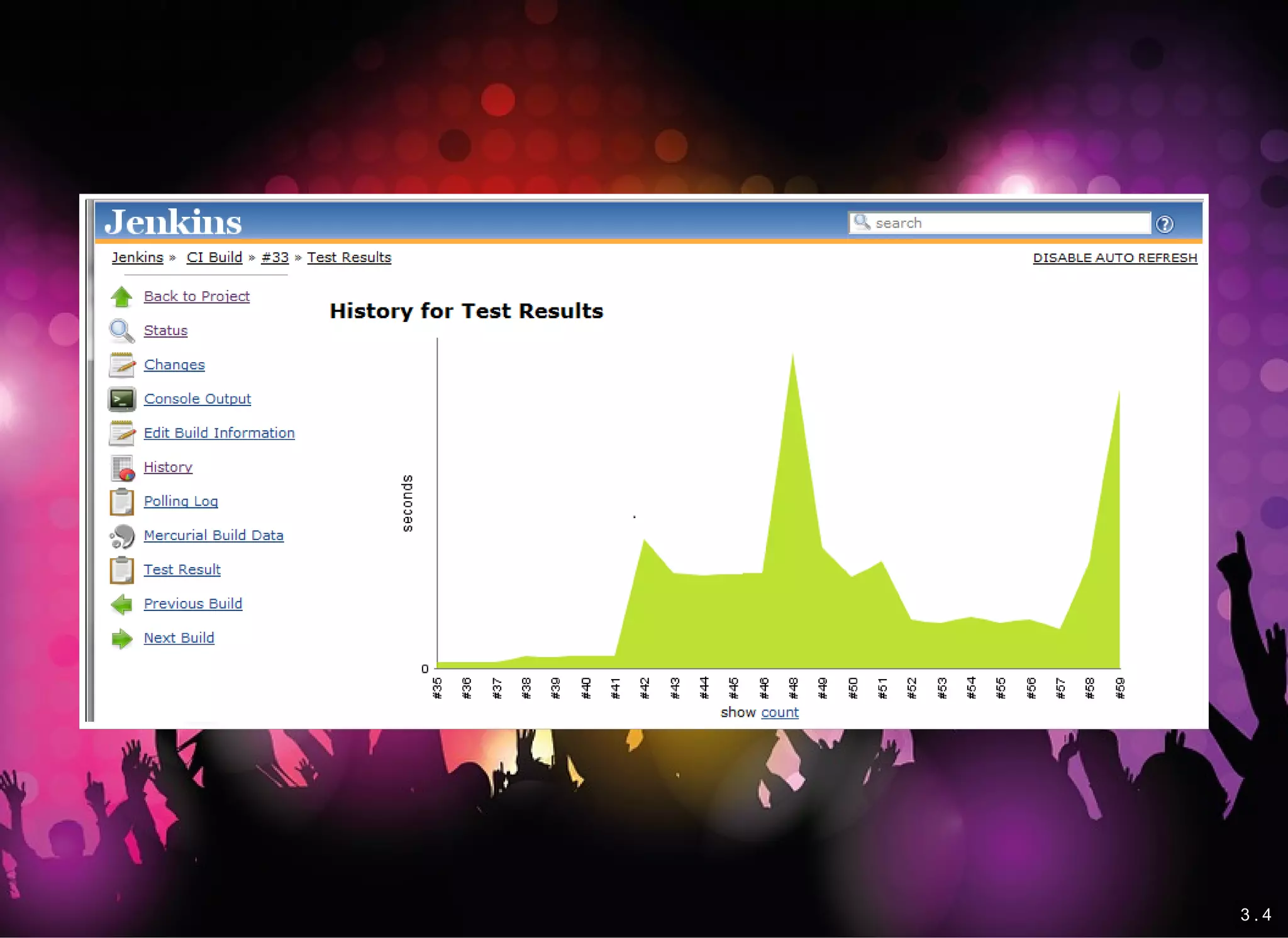Disable auto refresh via top-right link

[1114, 258]
